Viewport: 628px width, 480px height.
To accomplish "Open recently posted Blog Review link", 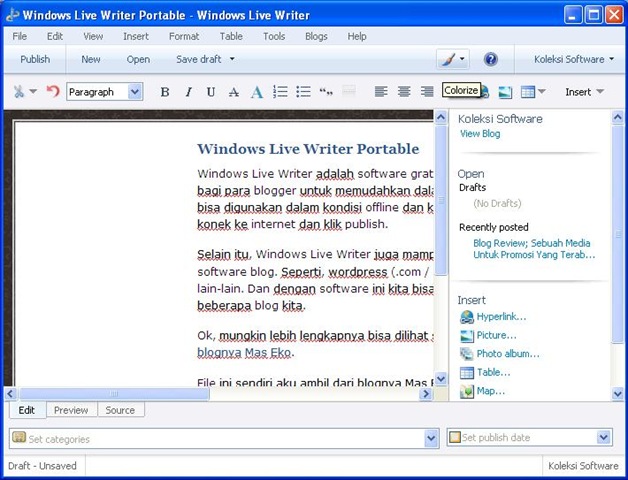I will [x=534, y=249].
